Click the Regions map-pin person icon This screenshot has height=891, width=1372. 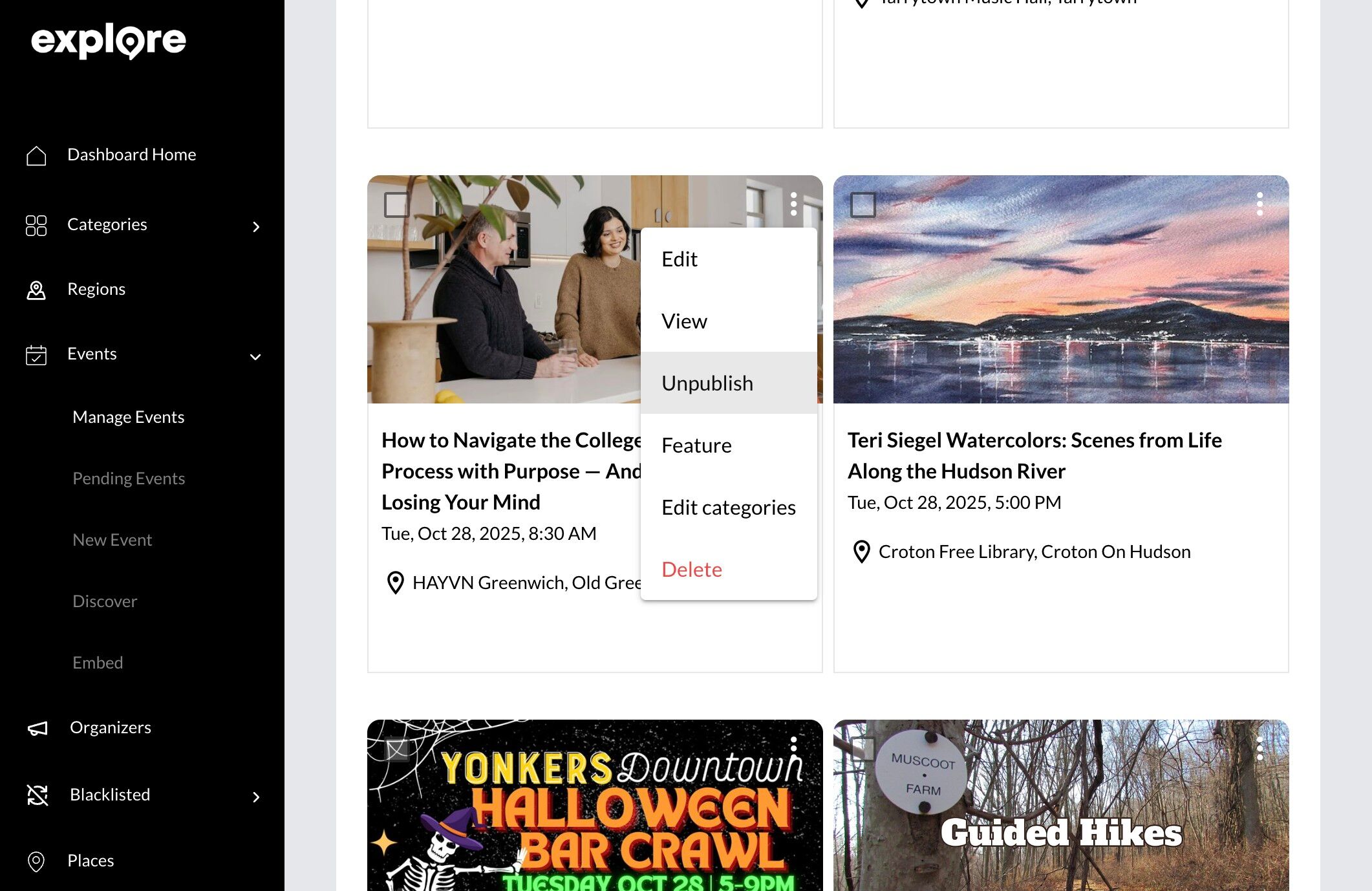[36, 290]
